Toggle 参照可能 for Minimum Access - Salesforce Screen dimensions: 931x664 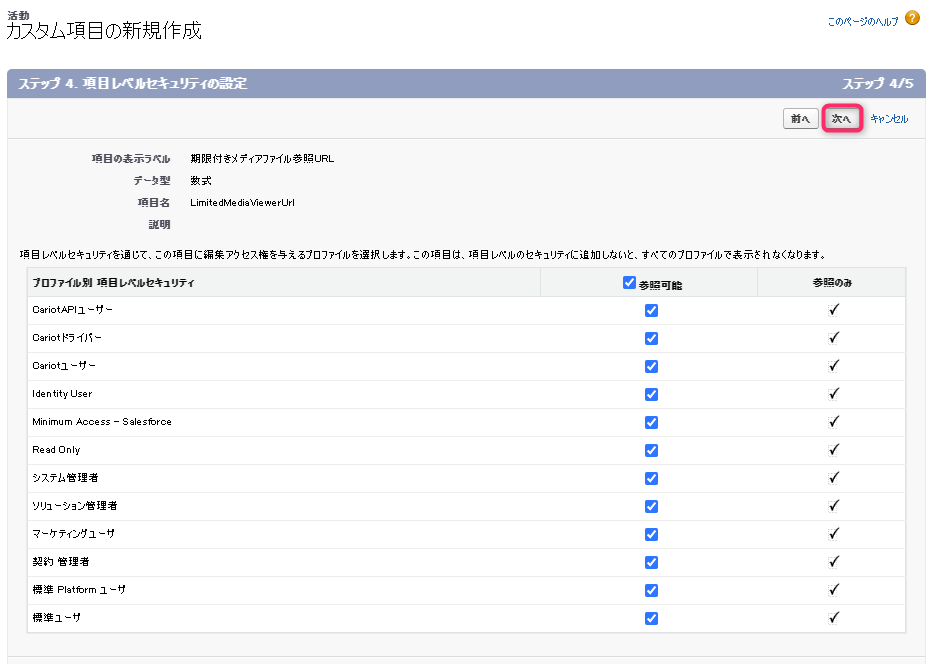(651, 422)
